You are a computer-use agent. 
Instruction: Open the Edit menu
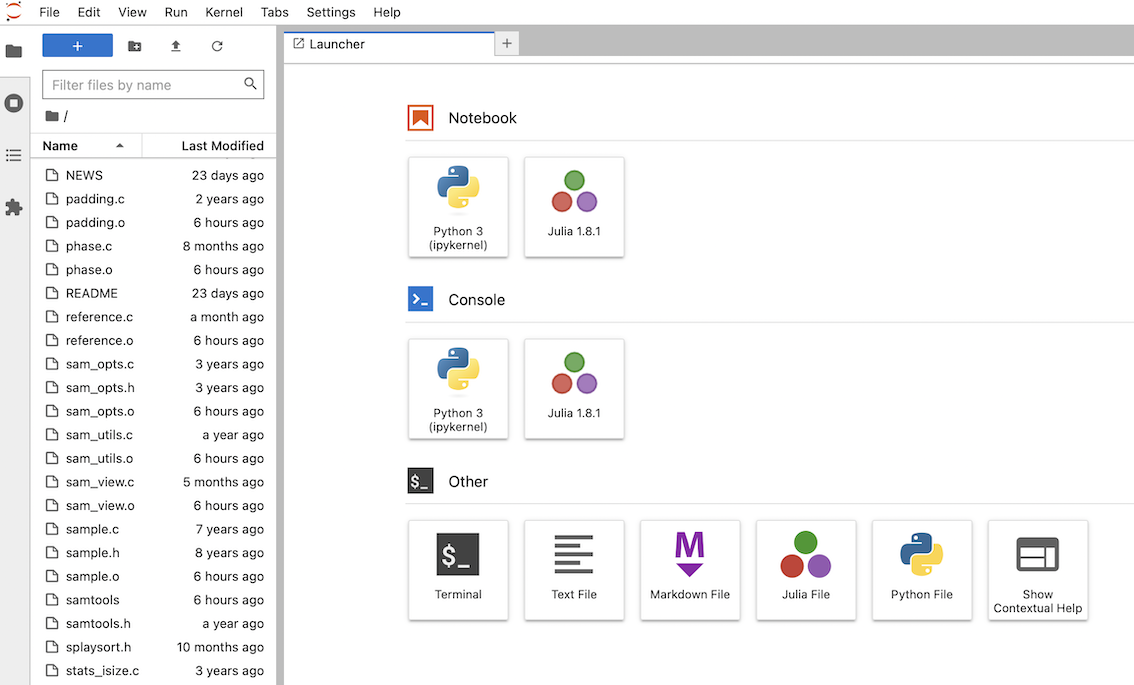pyautogui.click(x=89, y=12)
